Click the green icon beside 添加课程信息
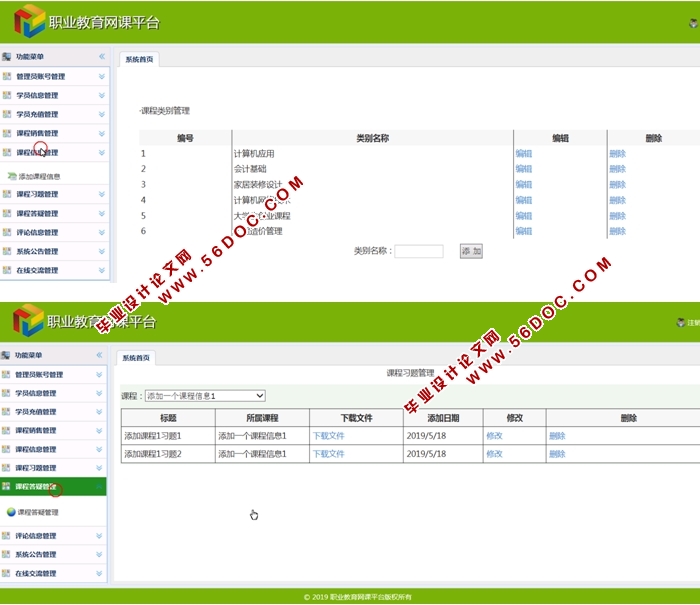 (x=11, y=176)
